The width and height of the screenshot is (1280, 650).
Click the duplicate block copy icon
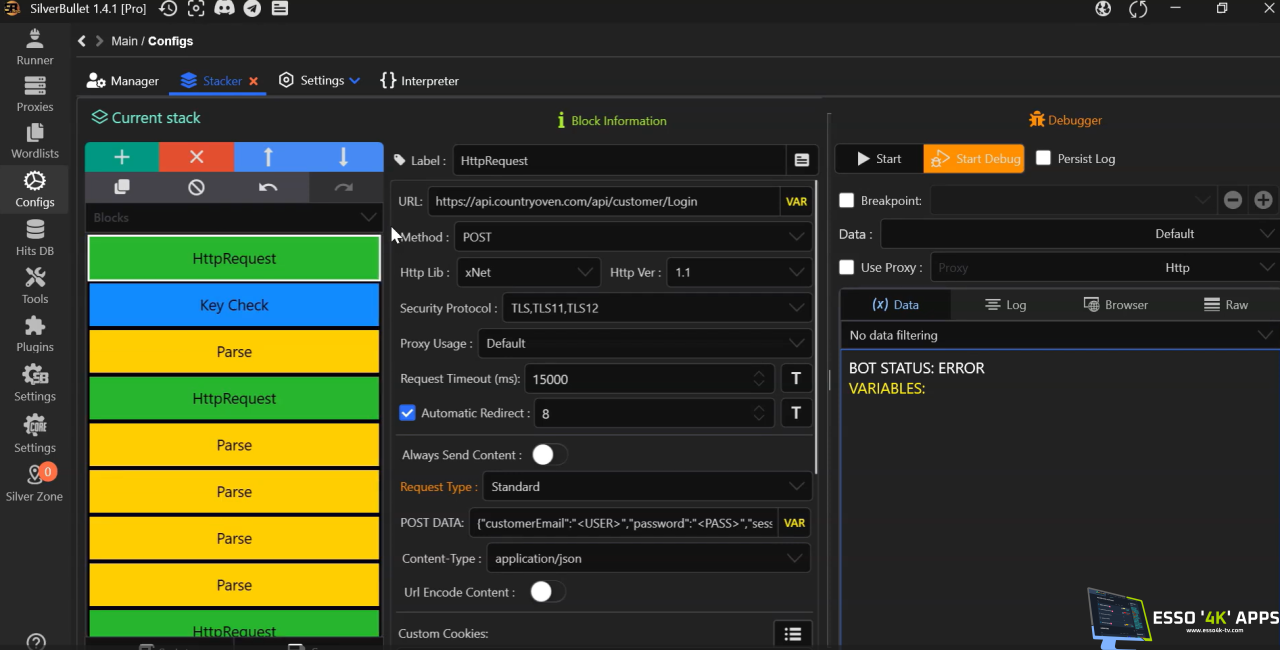pos(122,187)
